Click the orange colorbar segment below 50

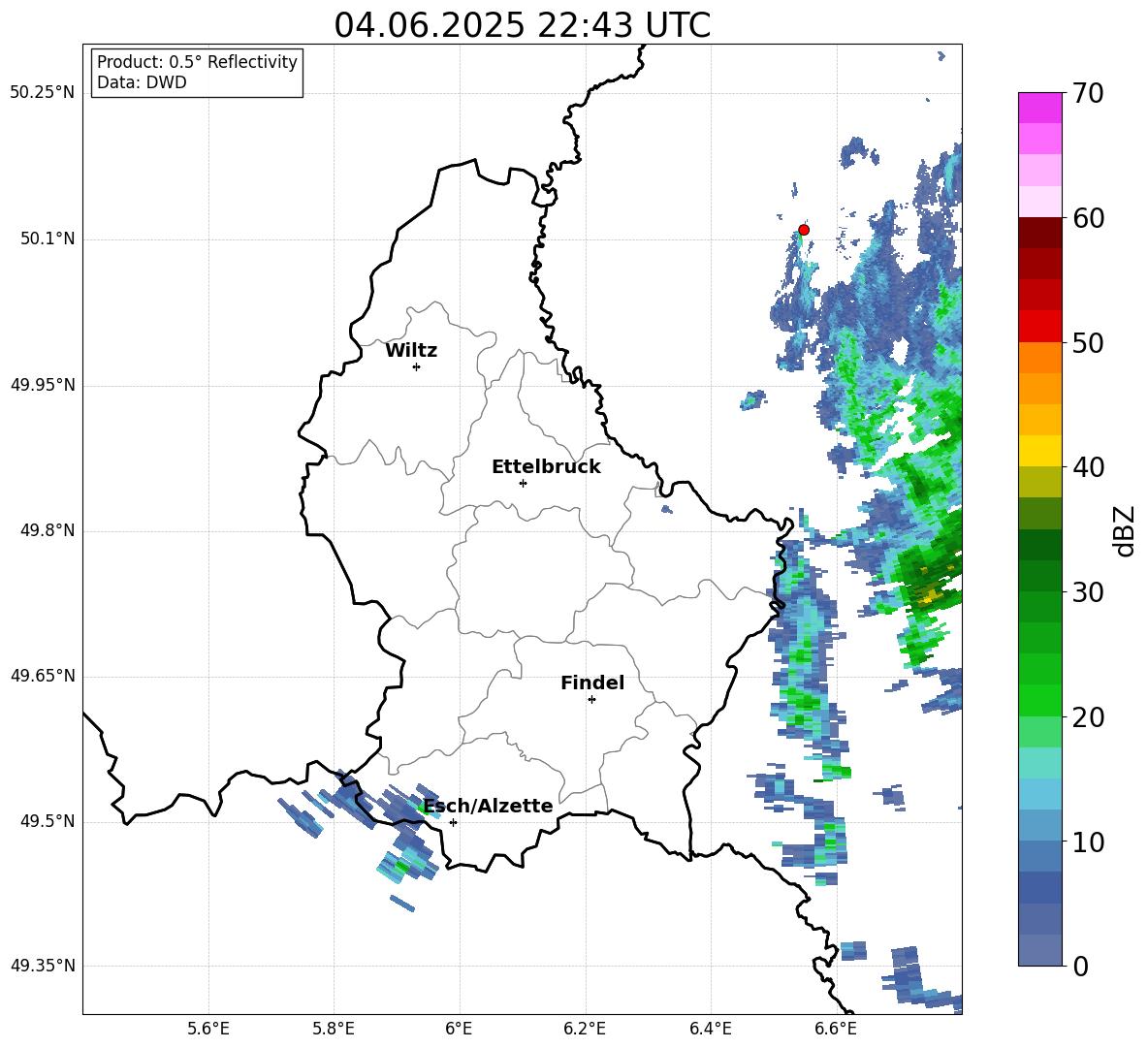tap(1039, 358)
